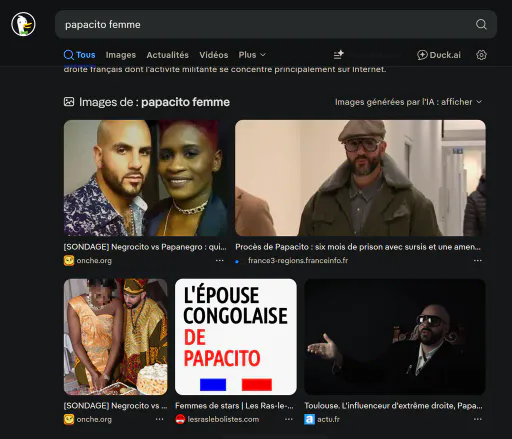Click the actu.fr source text
The height and width of the screenshot is (439, 512).
click(328, 419)
